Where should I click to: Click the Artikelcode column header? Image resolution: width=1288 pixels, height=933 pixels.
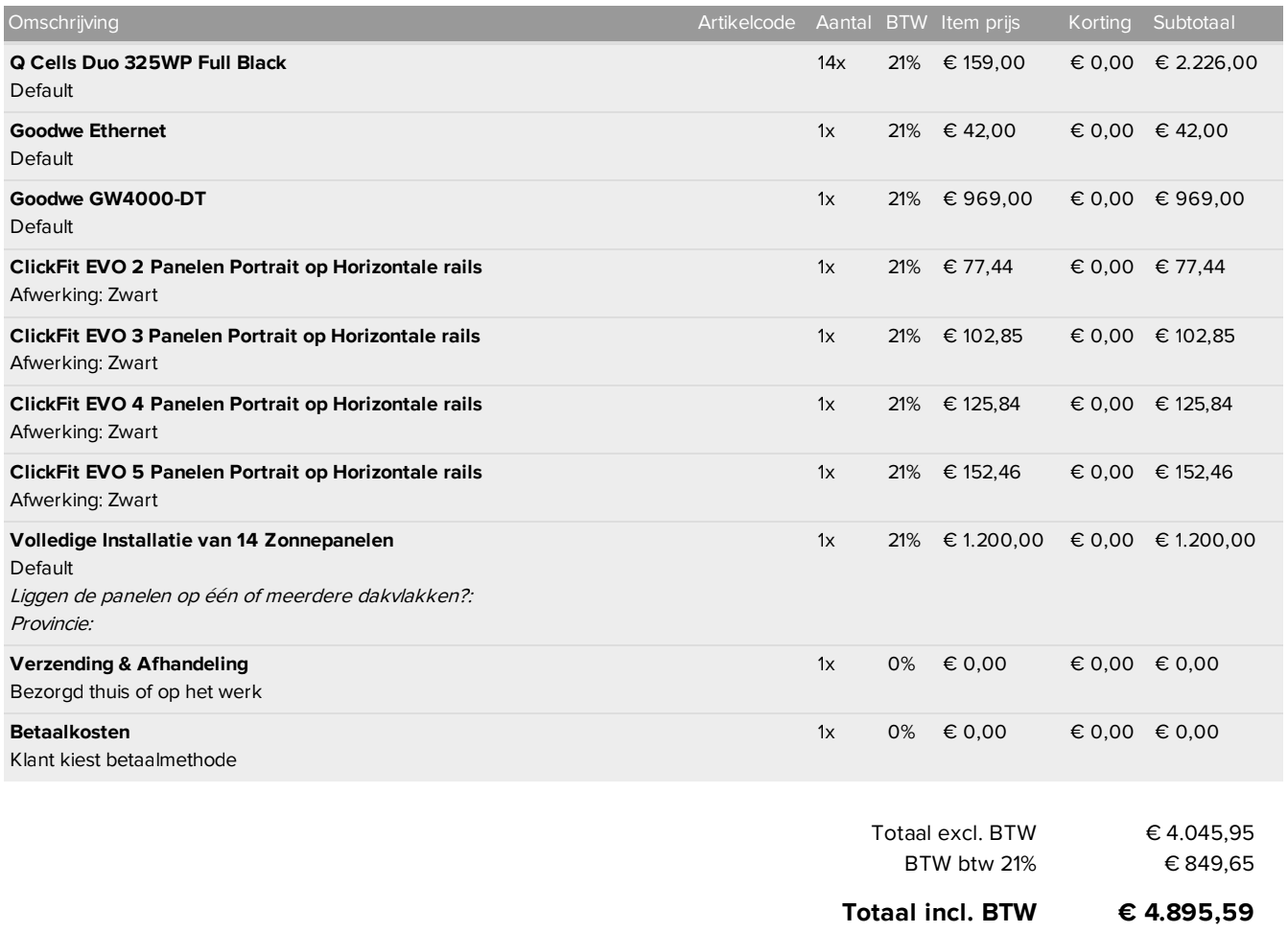click(x=746, y=23)
